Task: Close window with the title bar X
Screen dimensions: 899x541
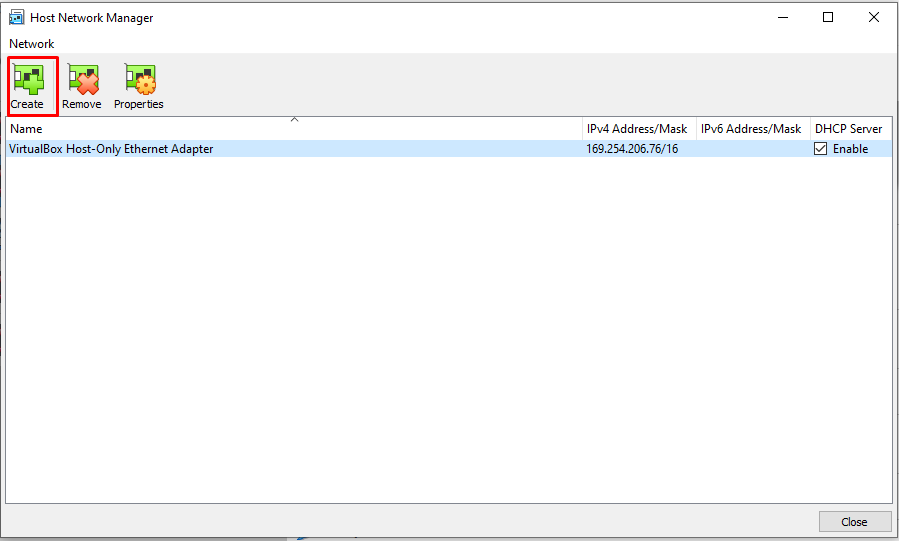Action: (x=874, y=17)
